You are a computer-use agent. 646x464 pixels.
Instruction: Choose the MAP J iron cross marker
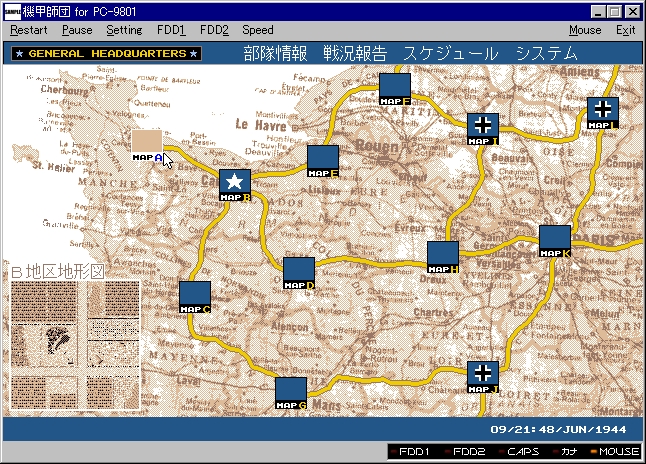point(483,374)
